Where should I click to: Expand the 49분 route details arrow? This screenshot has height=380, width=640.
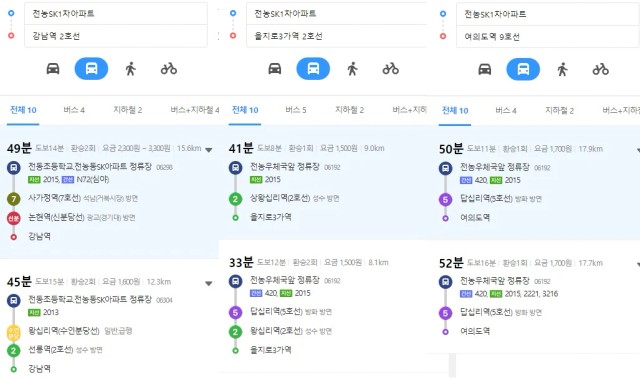pos(209,150)
